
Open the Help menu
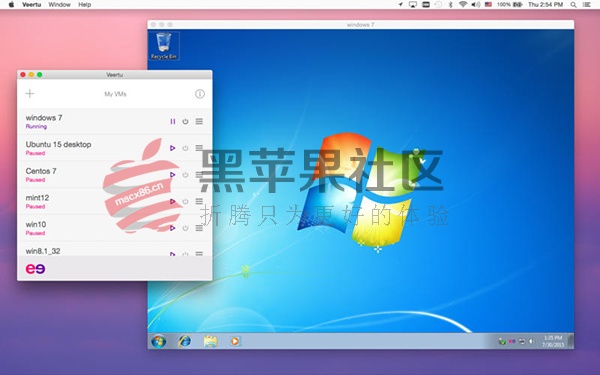(x=85, y=5)
